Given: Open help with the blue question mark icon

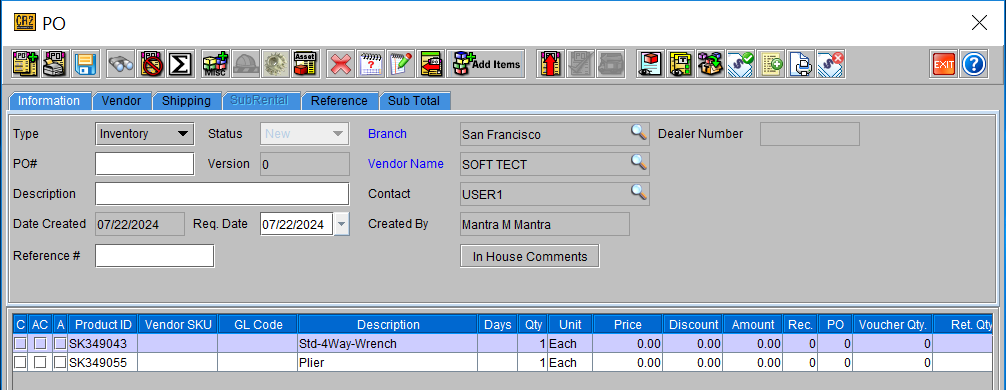Looking at the screenshot, I should click(973, 64).
